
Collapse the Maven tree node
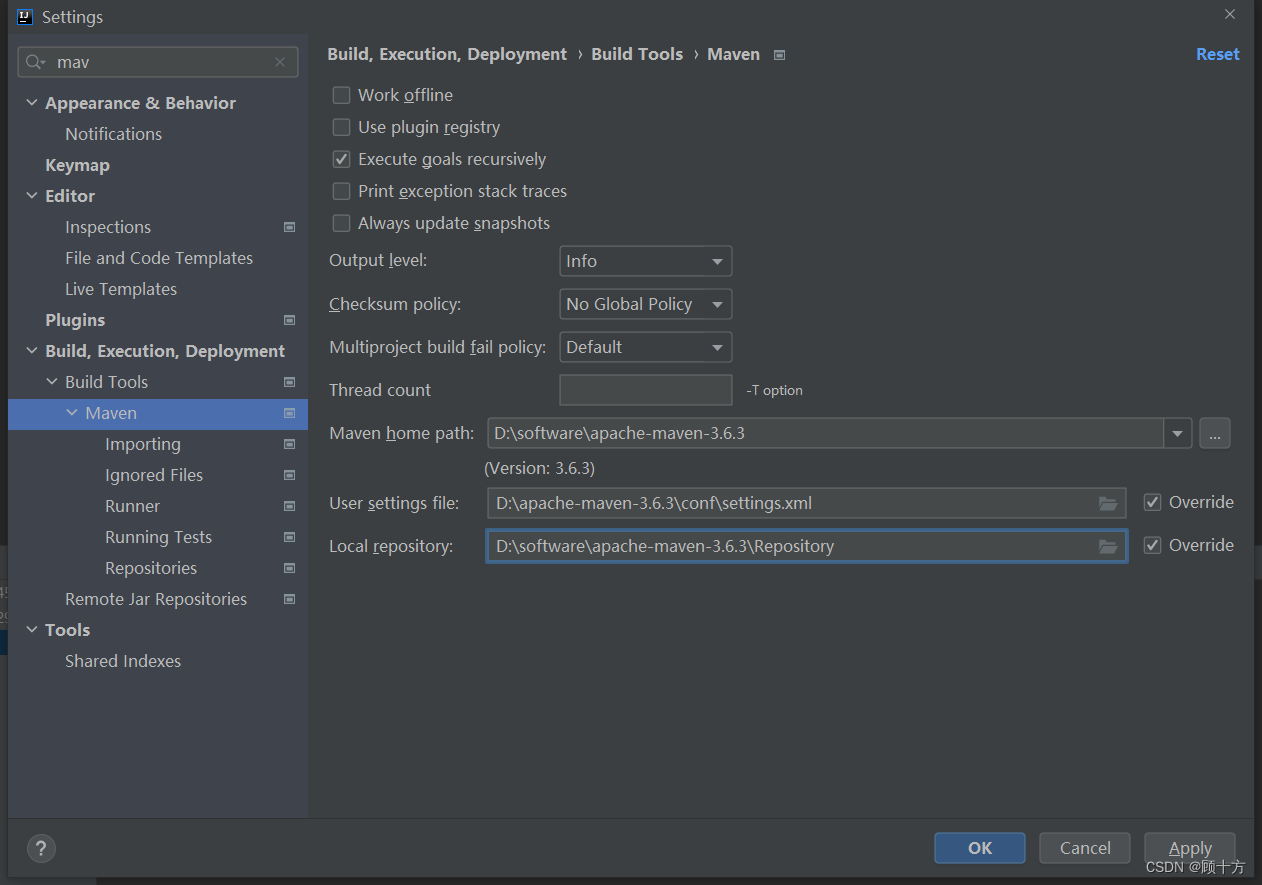(x=72, y=413)
